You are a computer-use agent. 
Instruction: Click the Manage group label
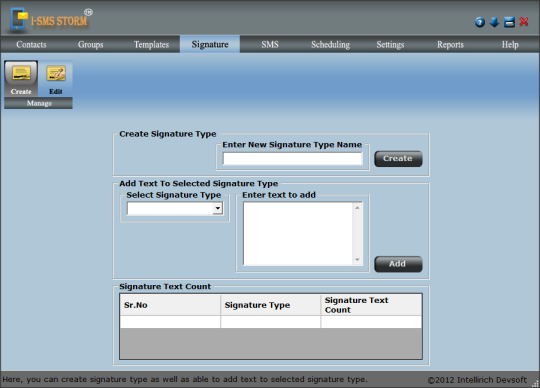point(38,103)
